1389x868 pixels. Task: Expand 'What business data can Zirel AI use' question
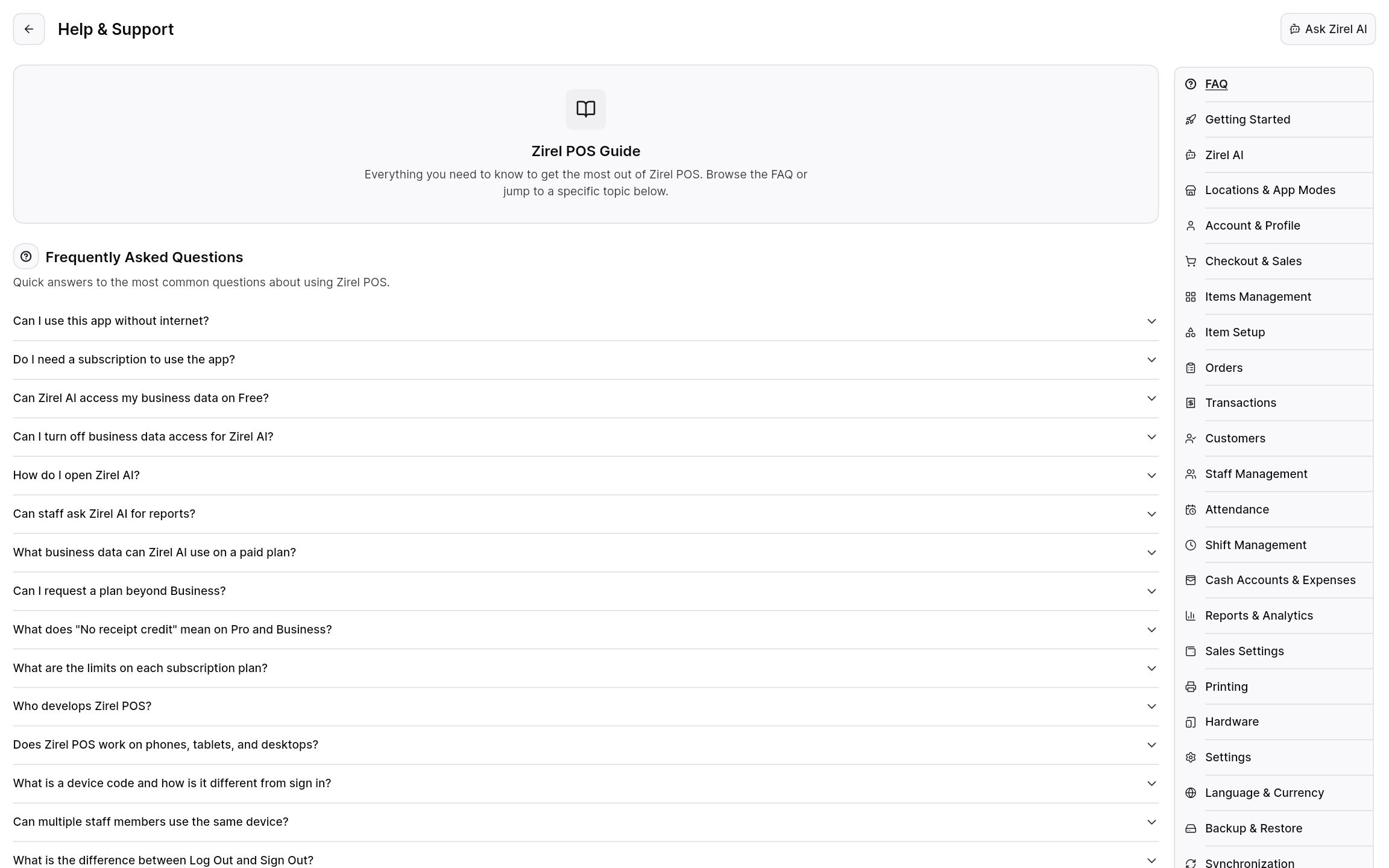coord(585,553)
